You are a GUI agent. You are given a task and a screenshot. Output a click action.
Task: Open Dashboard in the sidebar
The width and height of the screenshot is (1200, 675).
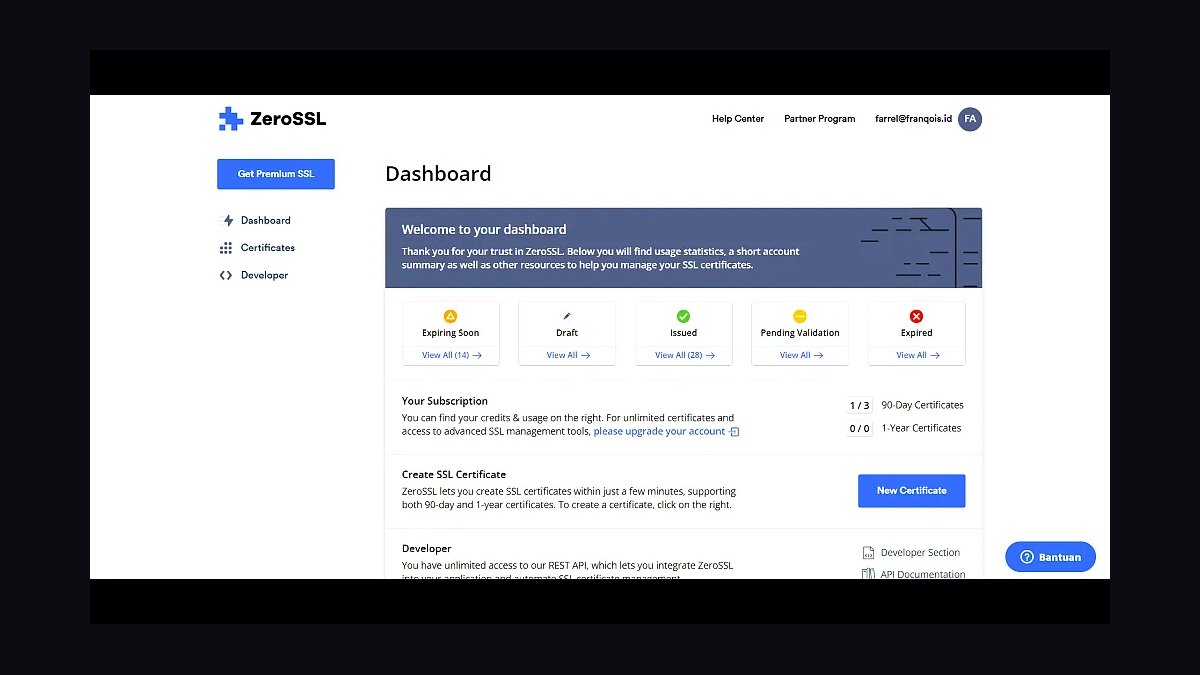[266, 220]
